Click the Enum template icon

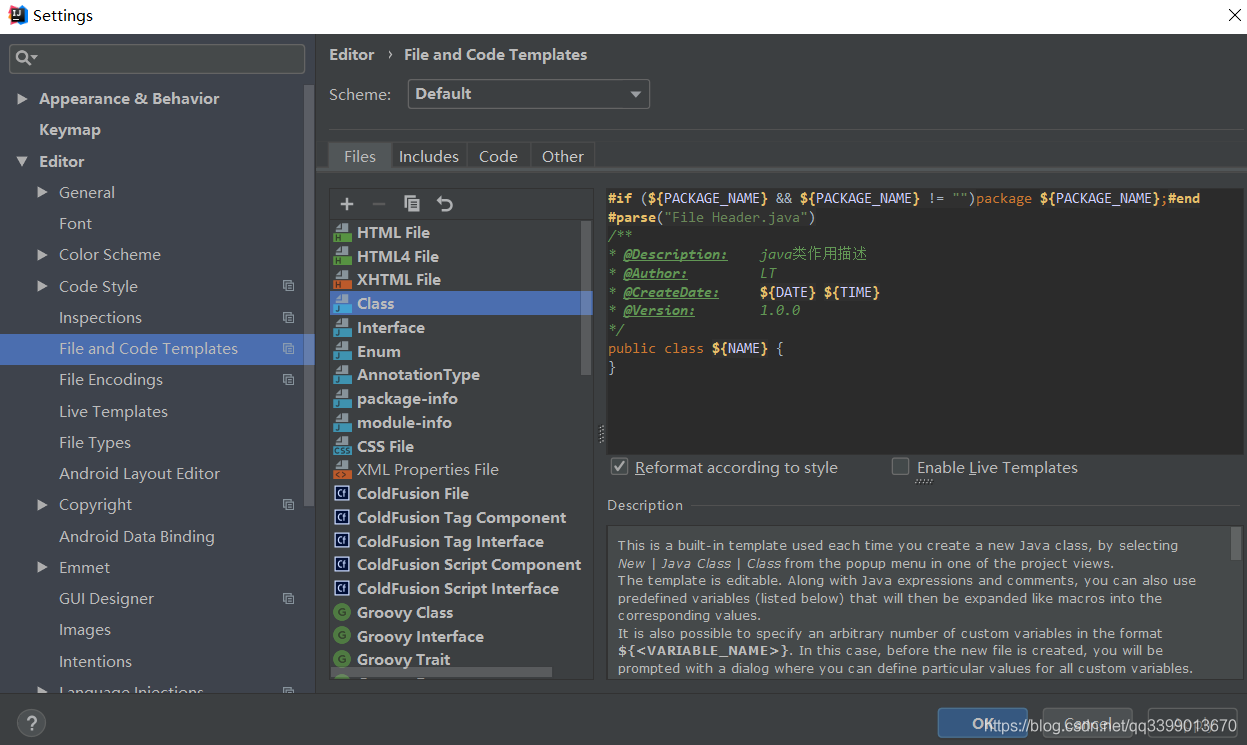tap(343, 352)
